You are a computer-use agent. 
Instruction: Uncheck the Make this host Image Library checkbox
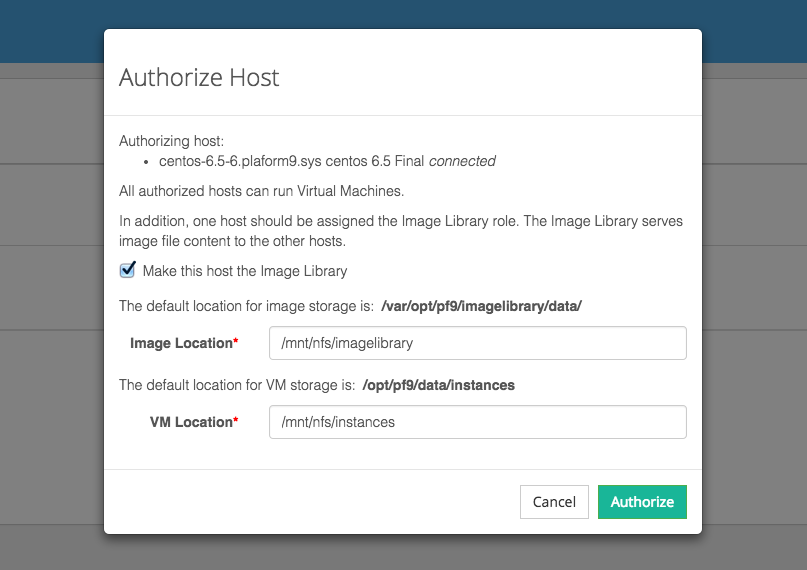click(127, 270)
